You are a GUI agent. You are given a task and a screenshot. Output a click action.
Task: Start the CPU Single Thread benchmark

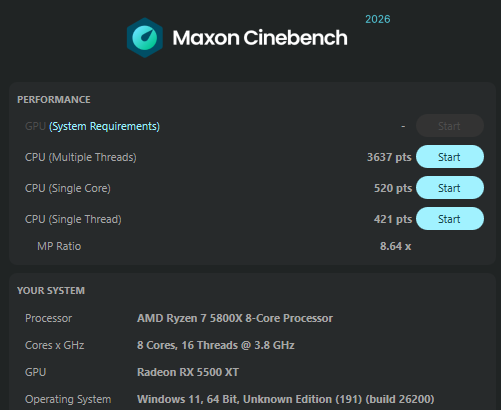450,219
